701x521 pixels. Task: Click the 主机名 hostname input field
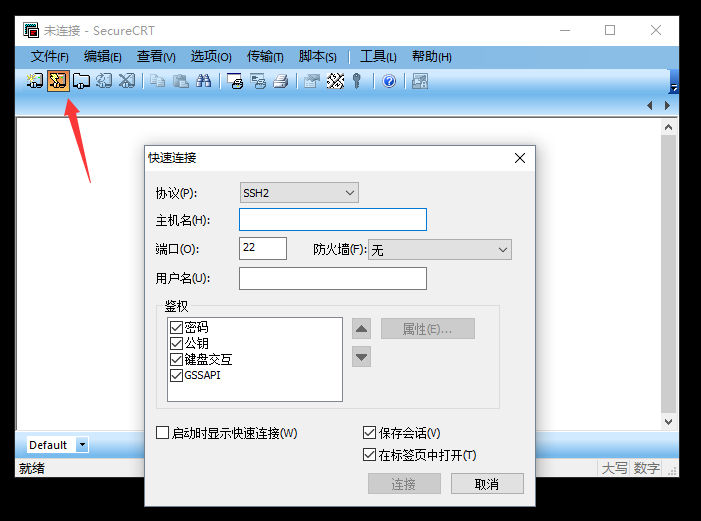(x=333, y=220)
